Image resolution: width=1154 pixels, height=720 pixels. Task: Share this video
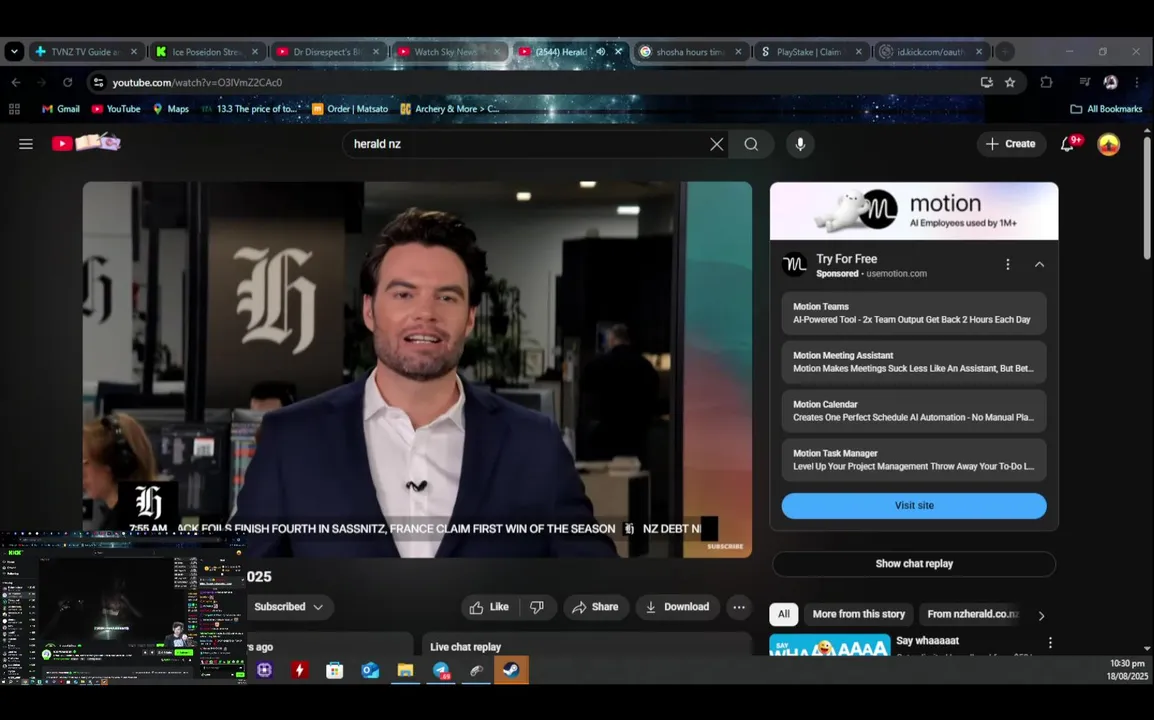click(x=595, y=607)
